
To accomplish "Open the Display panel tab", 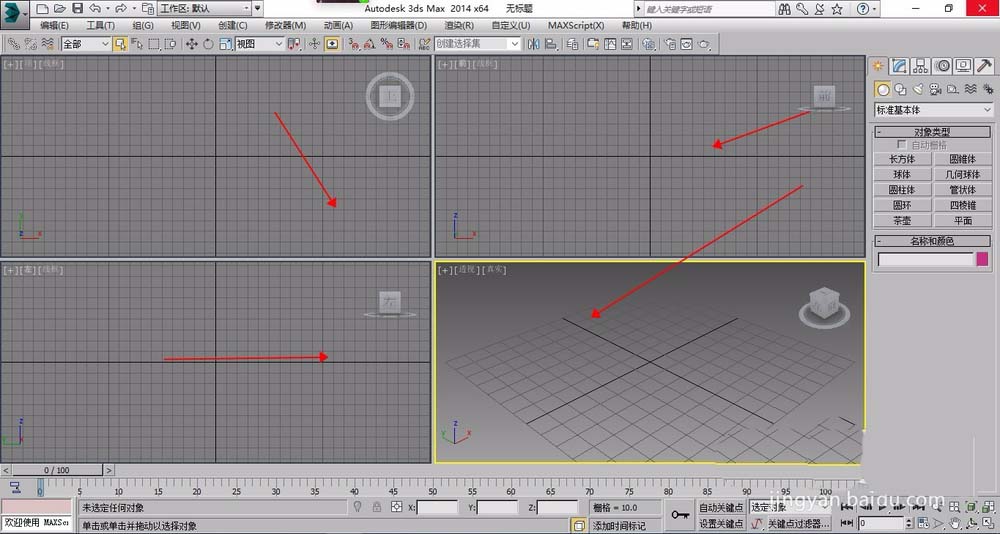I will [x=964, y=66].
